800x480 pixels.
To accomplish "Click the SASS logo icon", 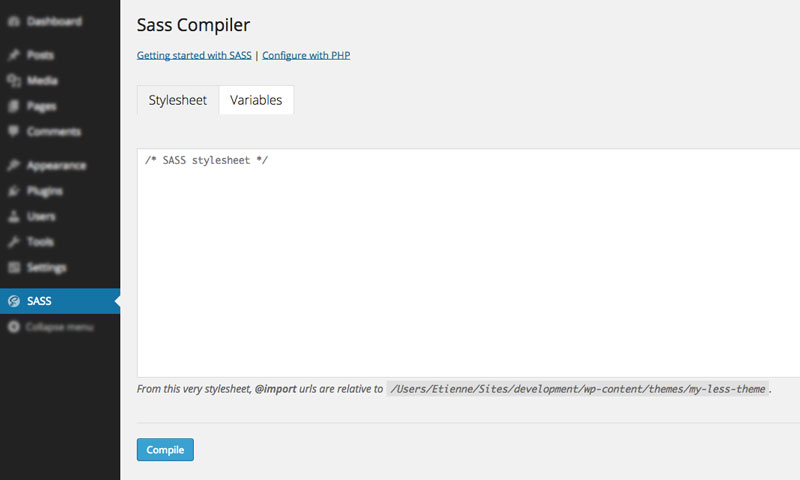I will [14, 301].
